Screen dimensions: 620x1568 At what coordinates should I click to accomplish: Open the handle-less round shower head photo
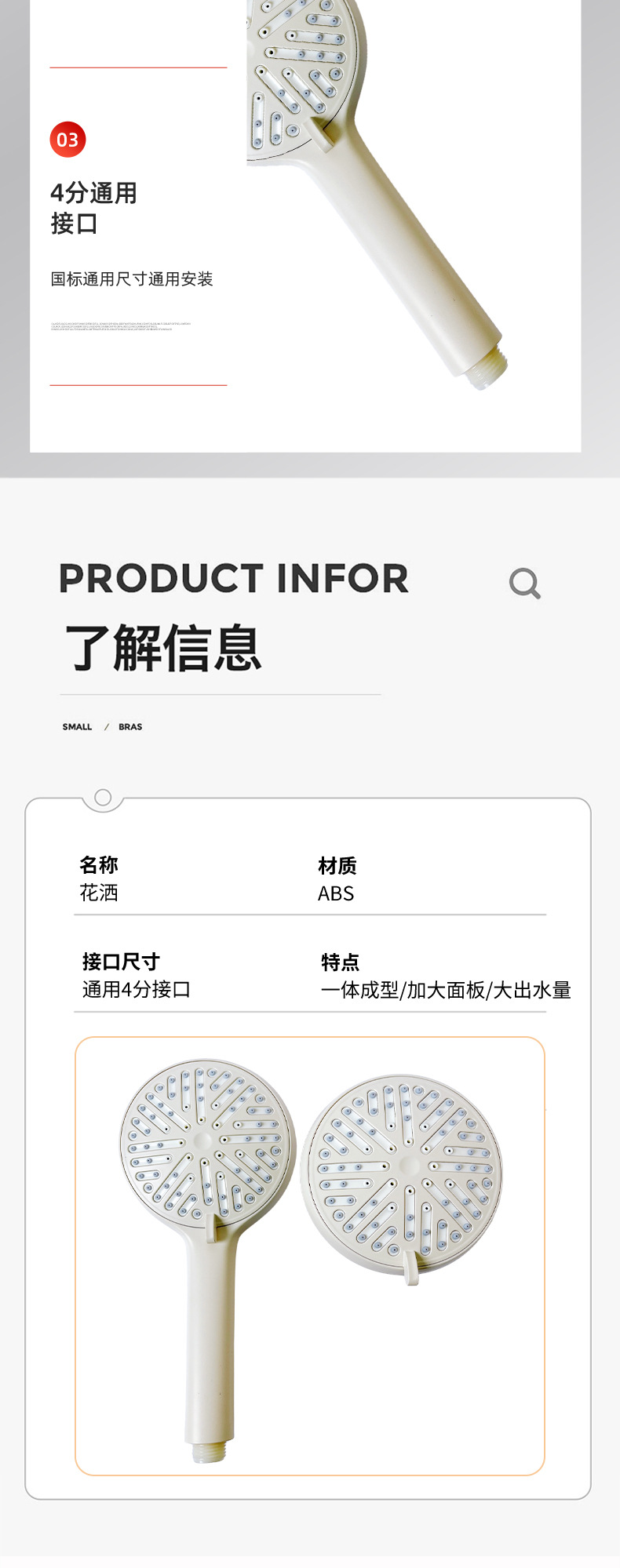point(403,1169)
